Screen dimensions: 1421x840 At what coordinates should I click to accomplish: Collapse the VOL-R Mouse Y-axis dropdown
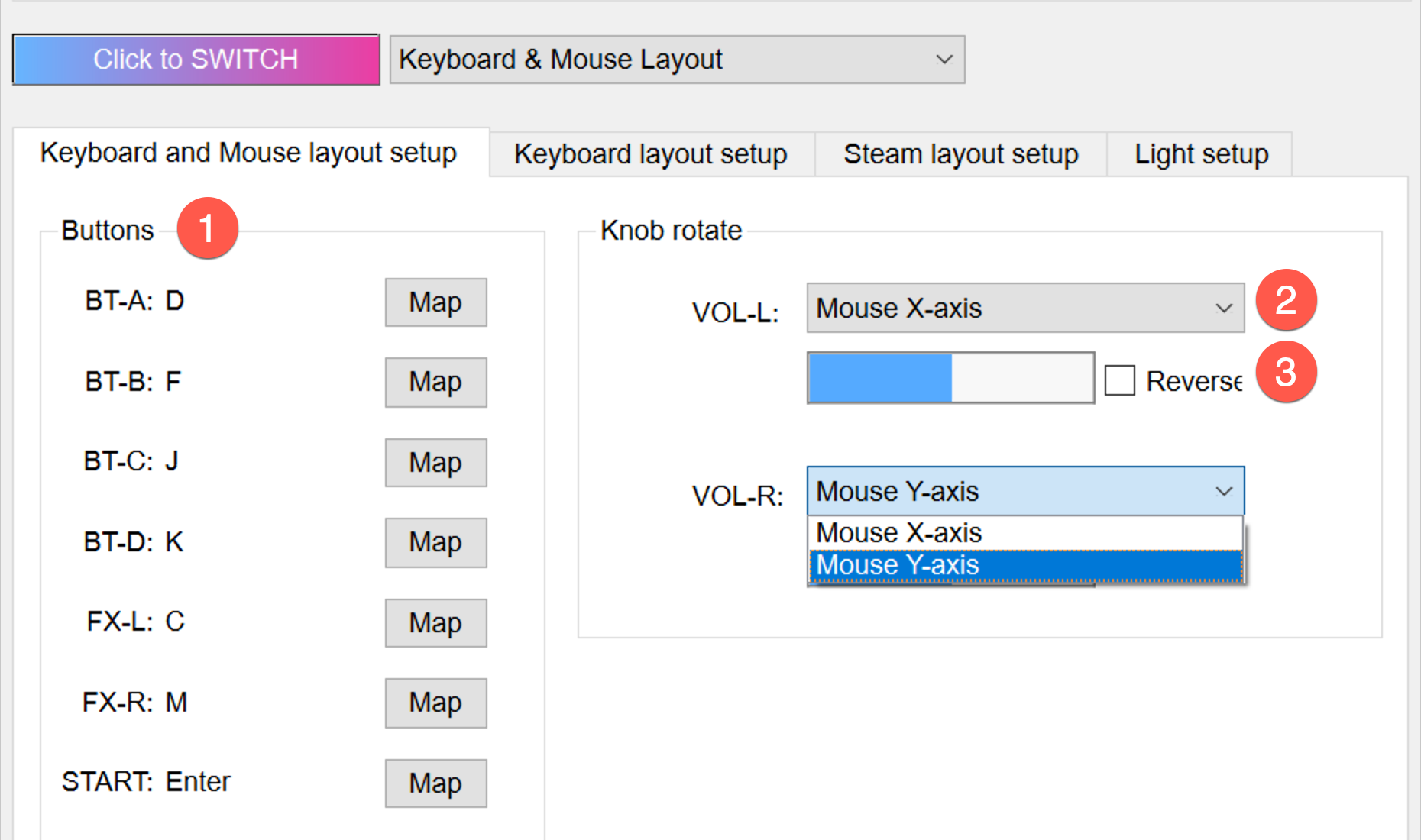1025,491
